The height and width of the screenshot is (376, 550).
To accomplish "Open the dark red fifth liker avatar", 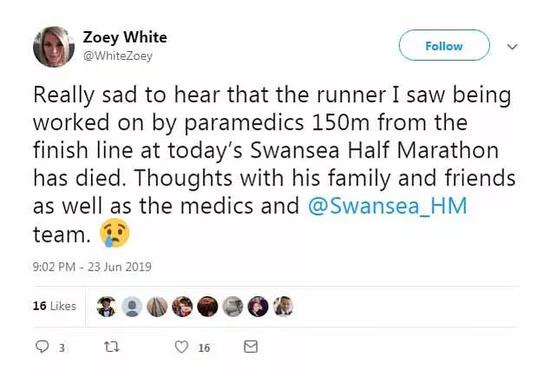I will tap(208, 307).
